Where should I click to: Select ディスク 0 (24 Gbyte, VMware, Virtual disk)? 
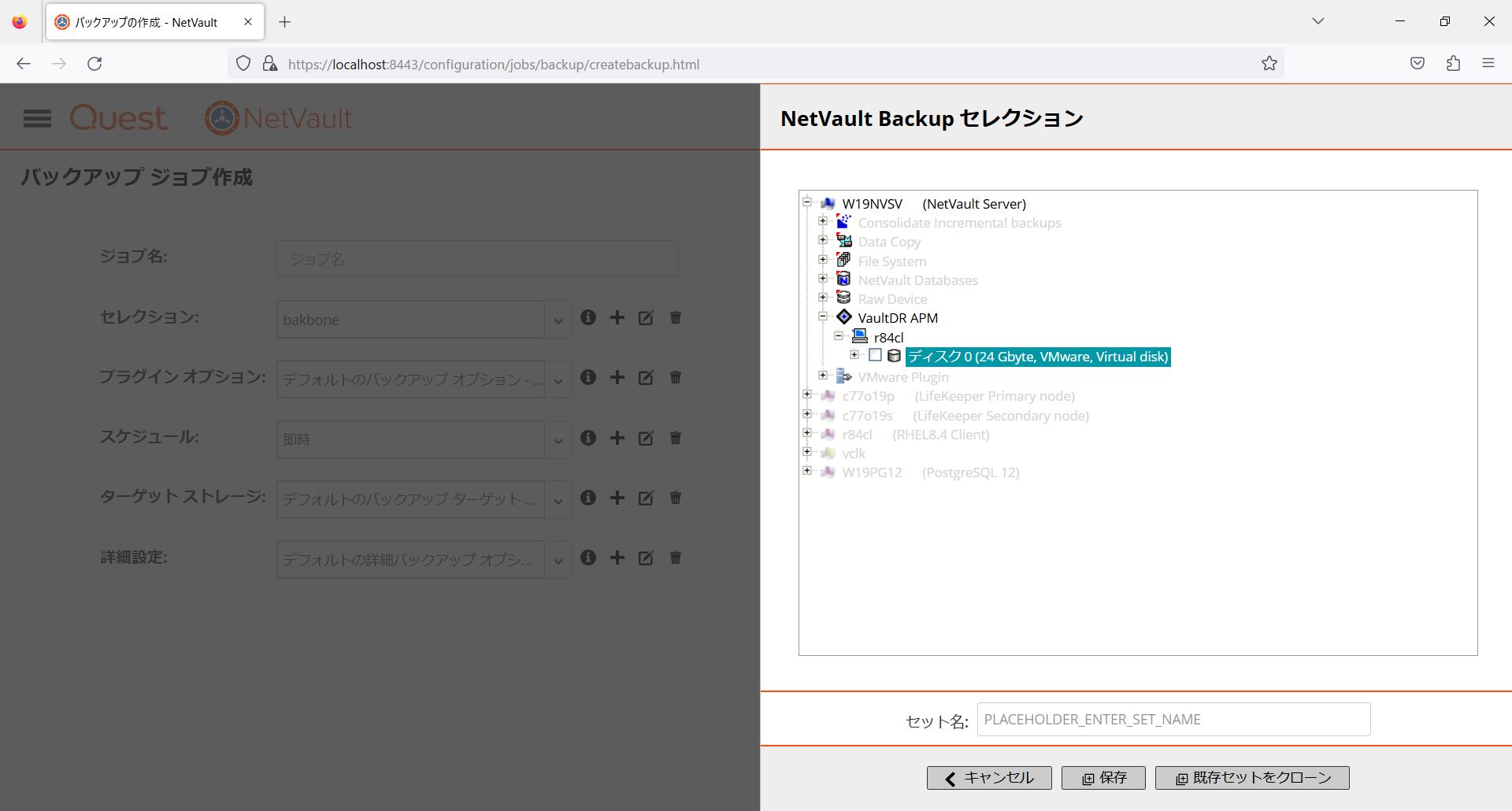tap(1038, 357)
